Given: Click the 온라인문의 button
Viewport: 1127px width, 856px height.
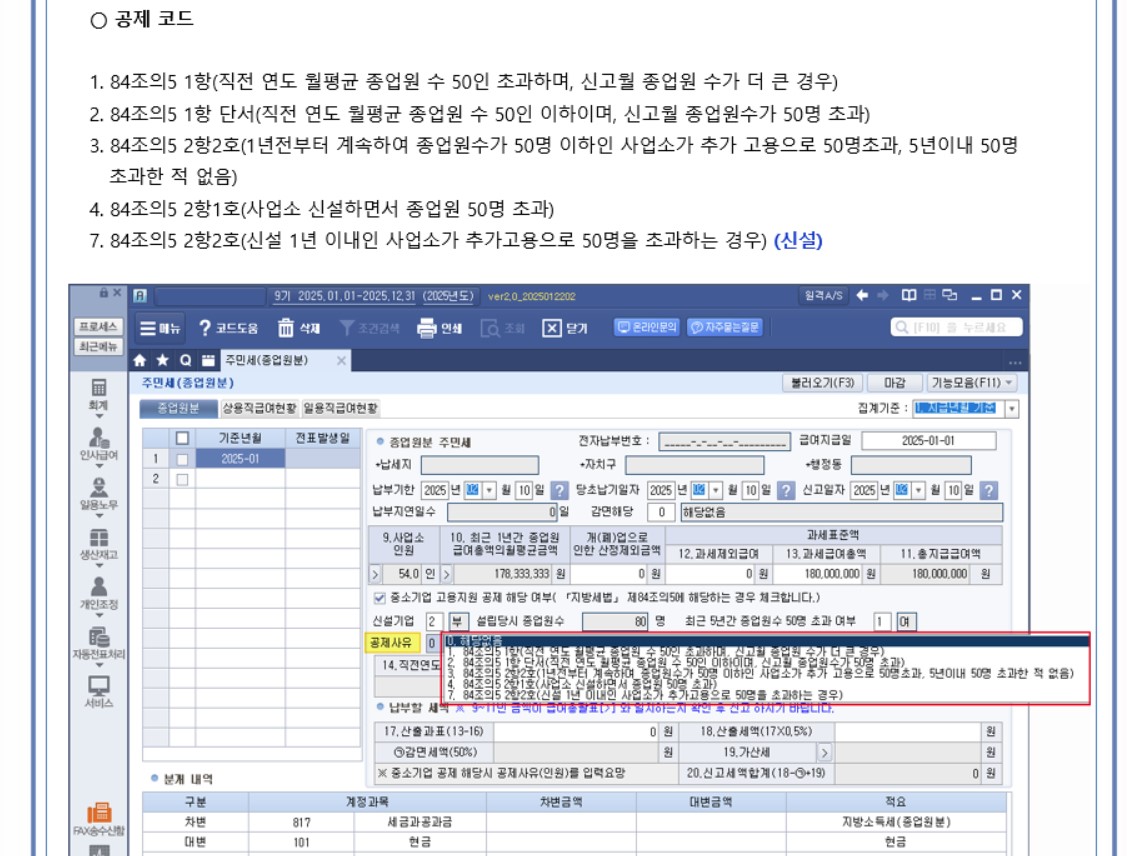Looking at the screenshot, I should click(647, 327).
